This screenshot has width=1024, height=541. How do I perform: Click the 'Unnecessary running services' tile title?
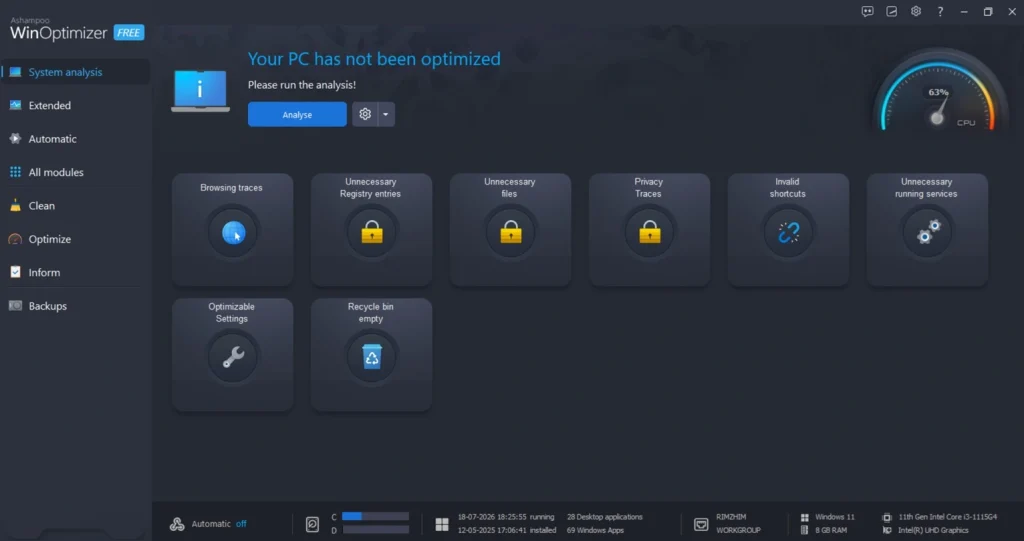click(x=926, y=188)
